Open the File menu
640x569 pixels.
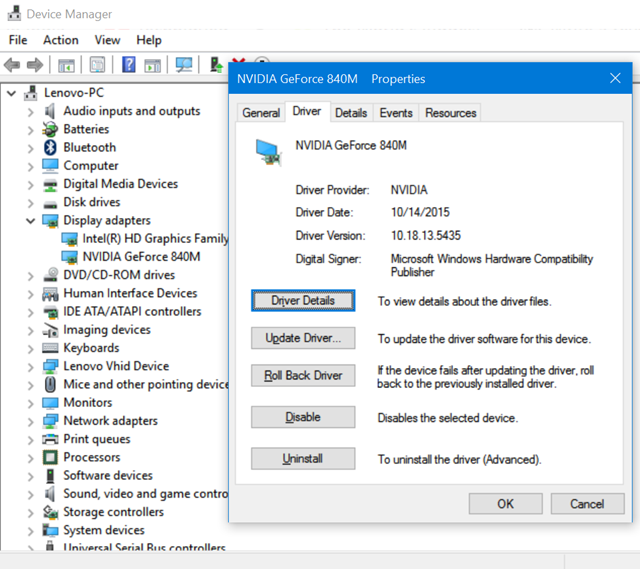pyautogui.click(x=18, y=40)
